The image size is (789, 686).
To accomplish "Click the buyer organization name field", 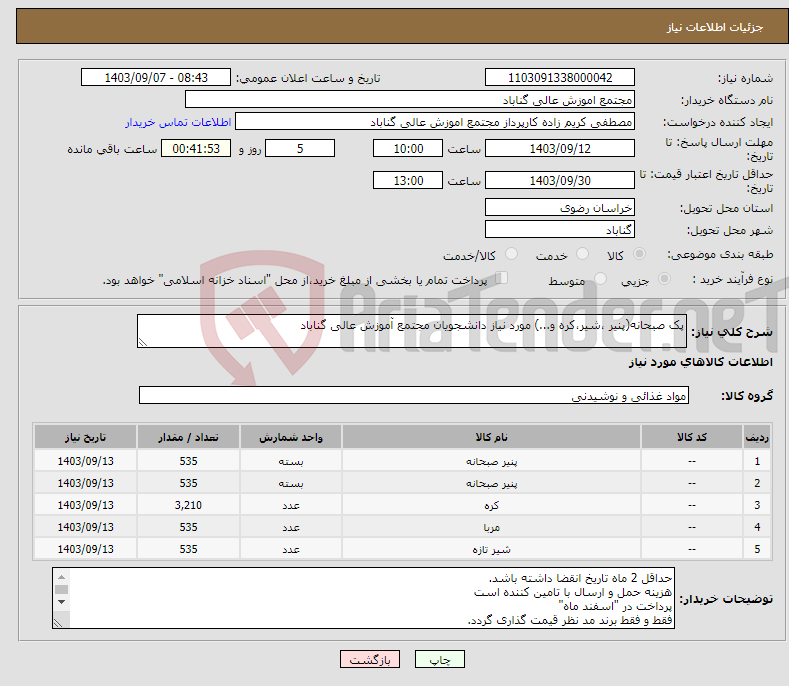I will click(x=410, y=100).
